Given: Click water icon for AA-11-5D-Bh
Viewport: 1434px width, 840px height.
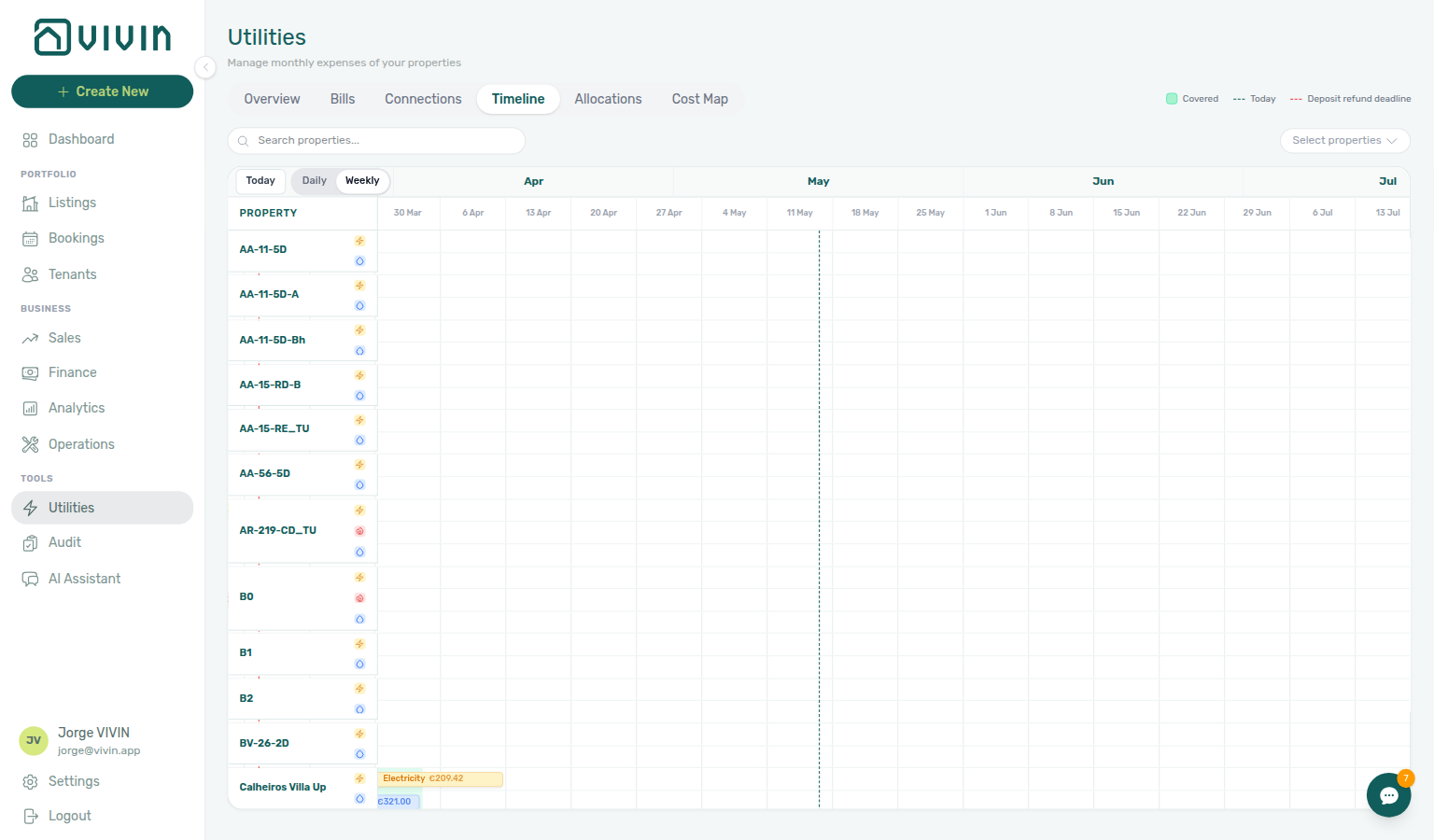Looking at the screenshot, I should click(359, 351).
